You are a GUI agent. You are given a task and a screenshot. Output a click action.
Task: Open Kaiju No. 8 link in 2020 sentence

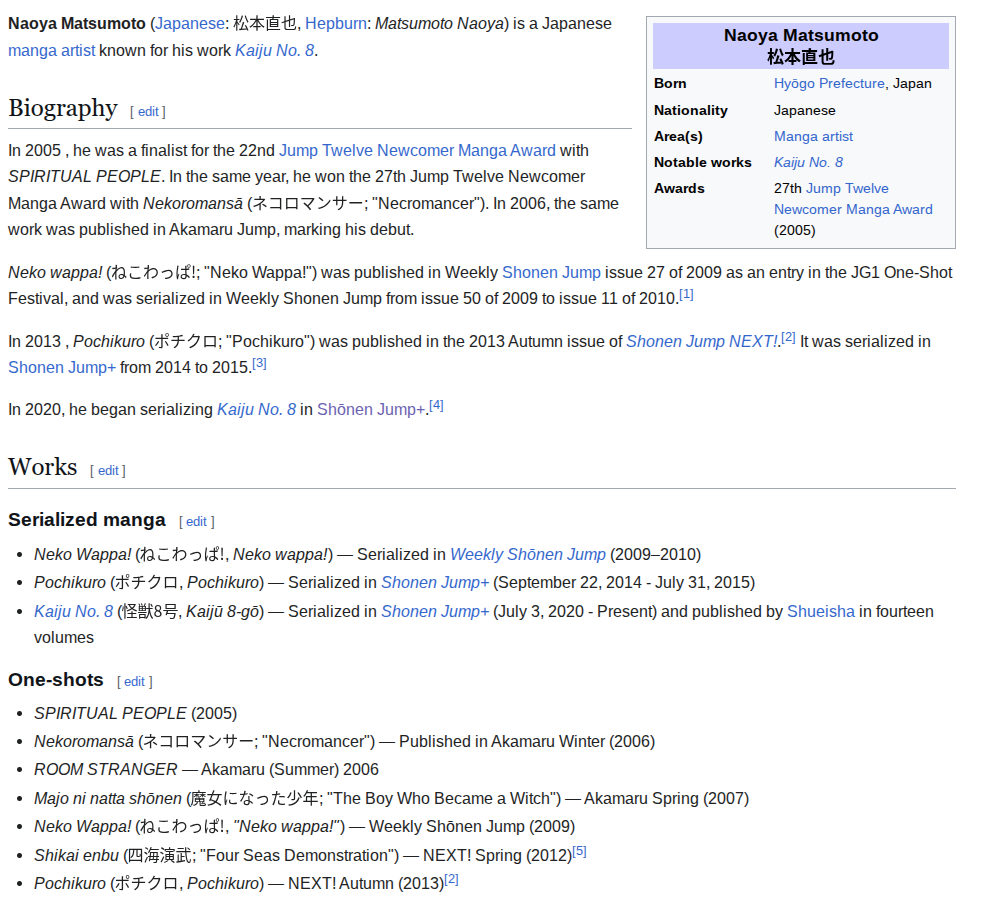click(x=256, y=410)
